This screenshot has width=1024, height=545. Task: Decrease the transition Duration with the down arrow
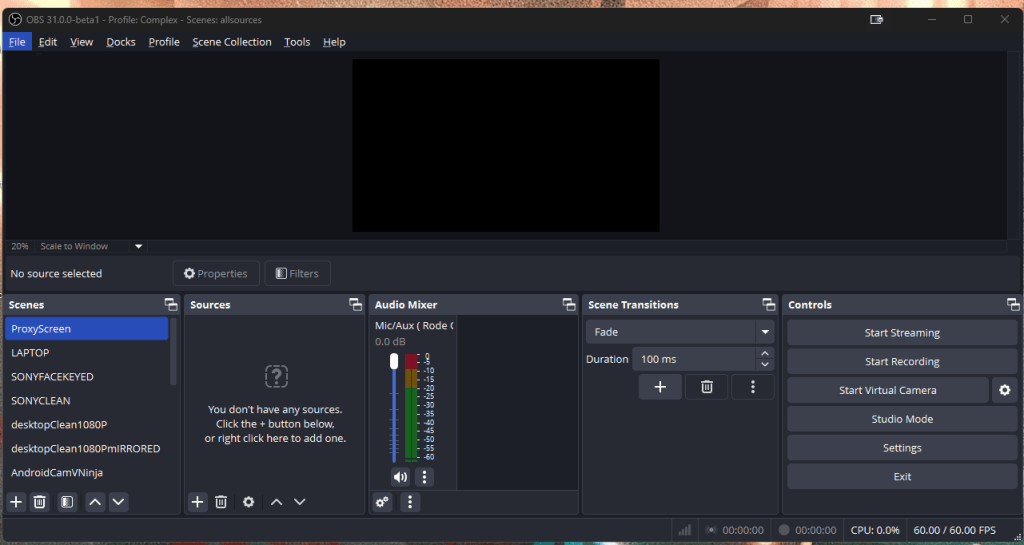point(765,364)
